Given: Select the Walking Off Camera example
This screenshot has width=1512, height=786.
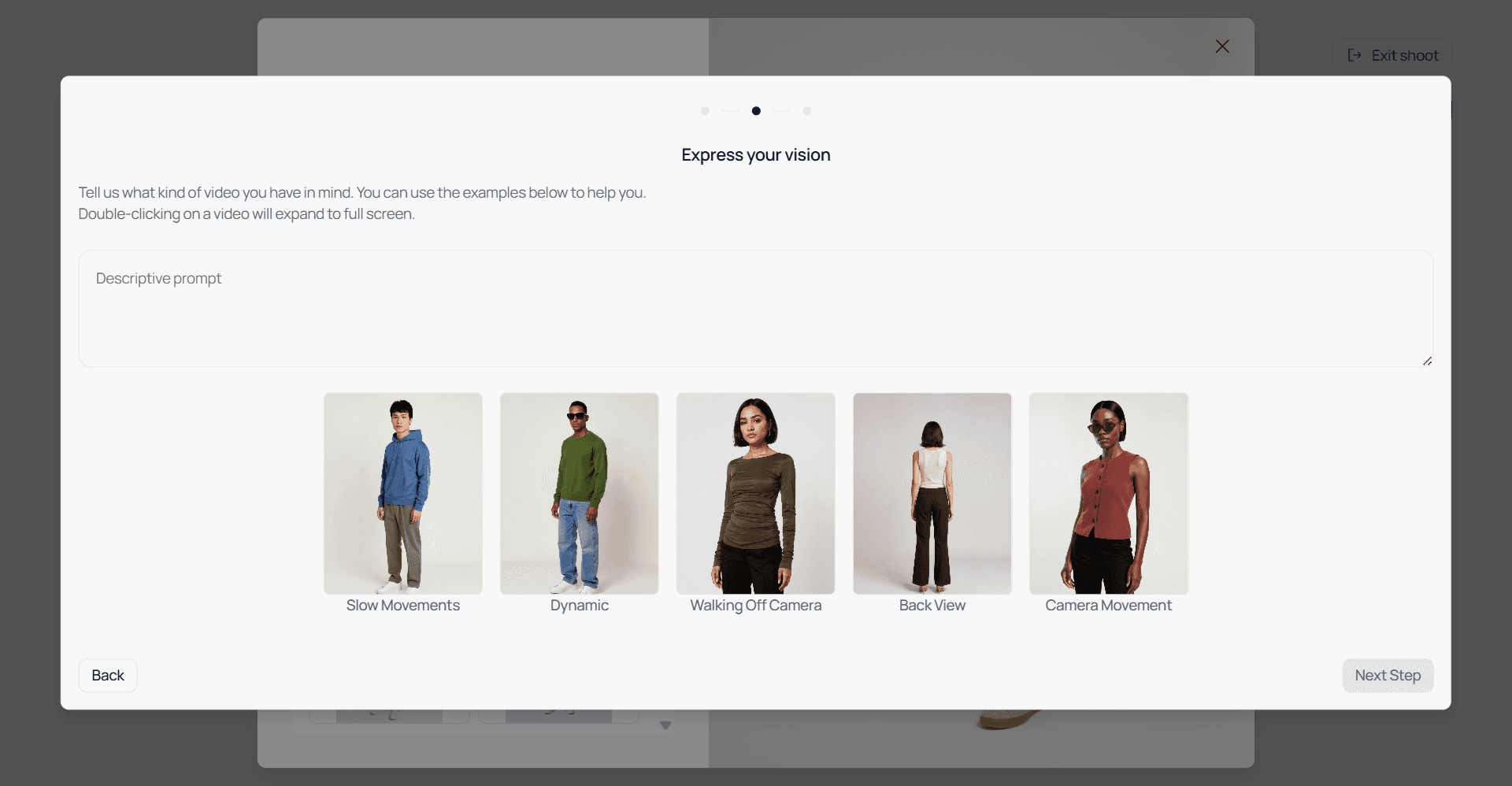Looking at the screenshot, I should pos(754,494).
